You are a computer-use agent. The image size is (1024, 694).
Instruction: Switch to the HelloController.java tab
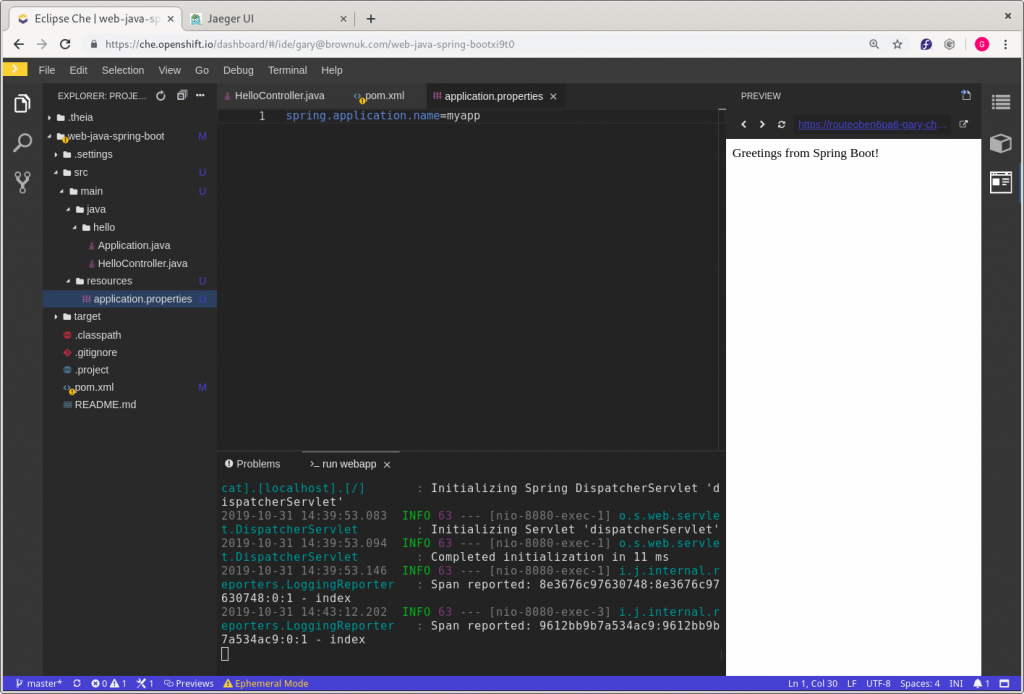point(279,96)
